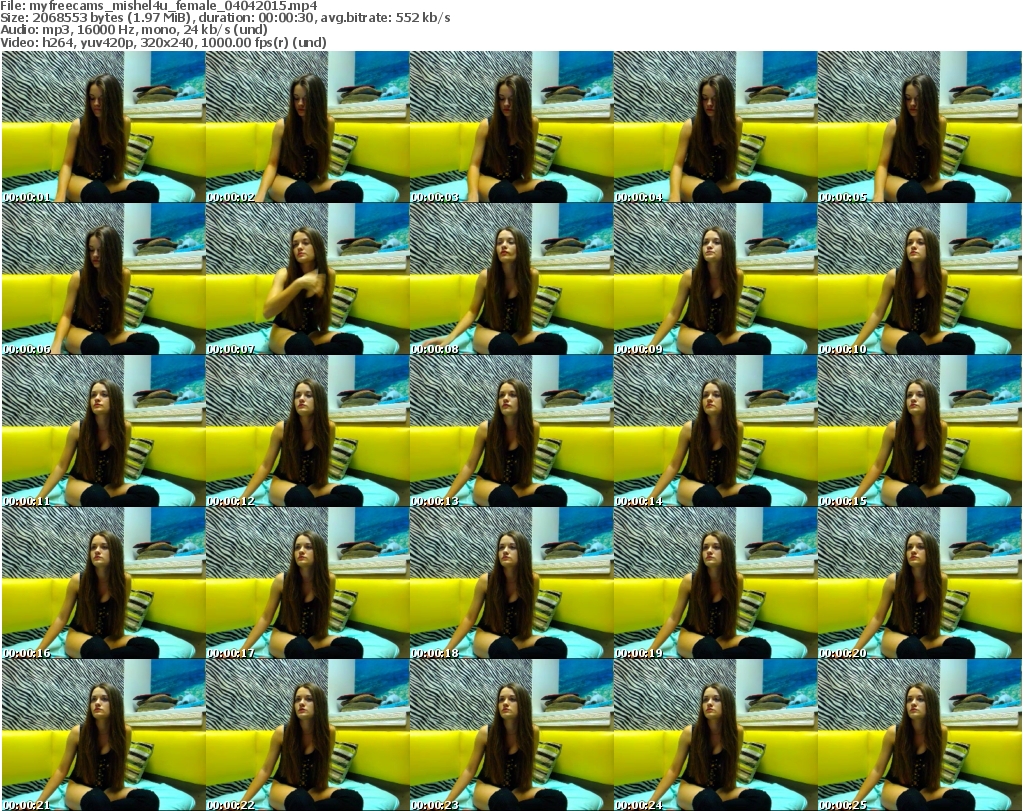
Task: Select the thumbnail stamped 00:00:05
Action: (x=919, y=127)
